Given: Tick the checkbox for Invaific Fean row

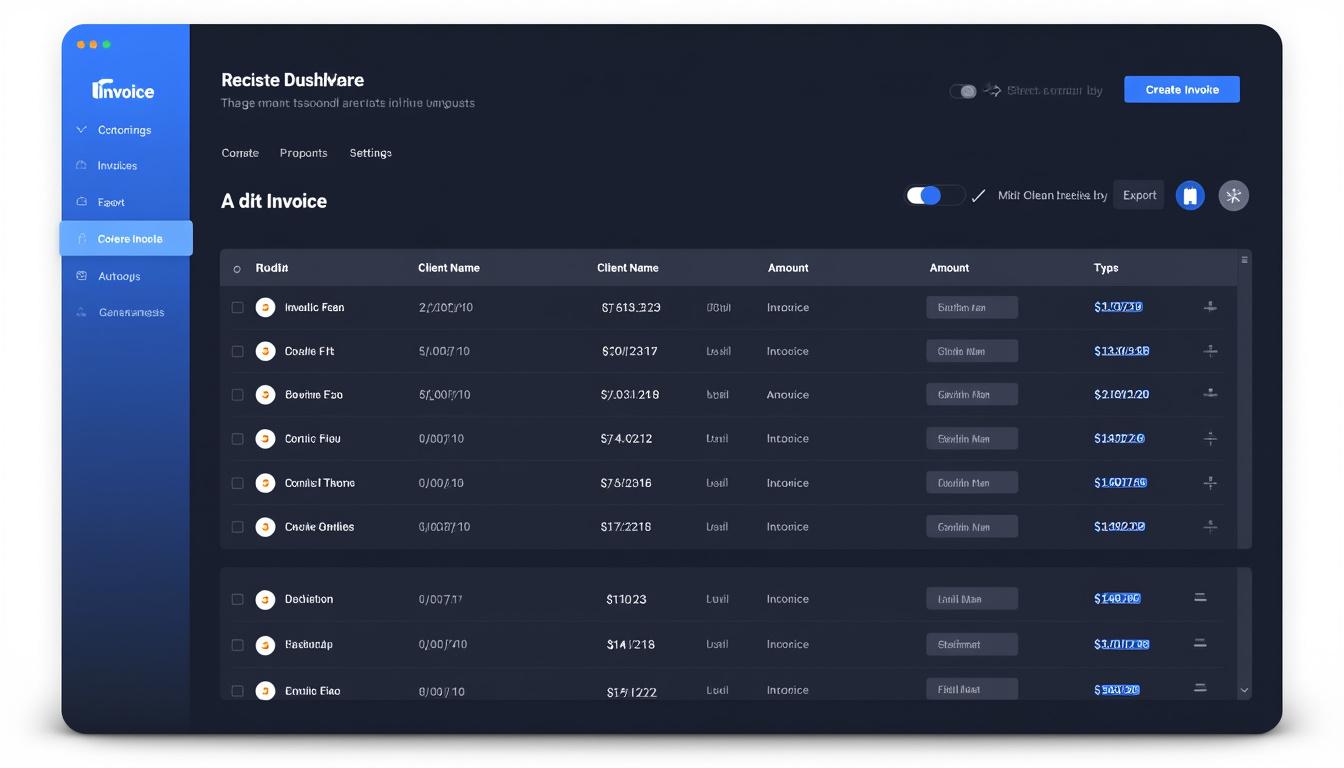Looking at the screenshot, I should pyautogui.click(x=237, y=308).
